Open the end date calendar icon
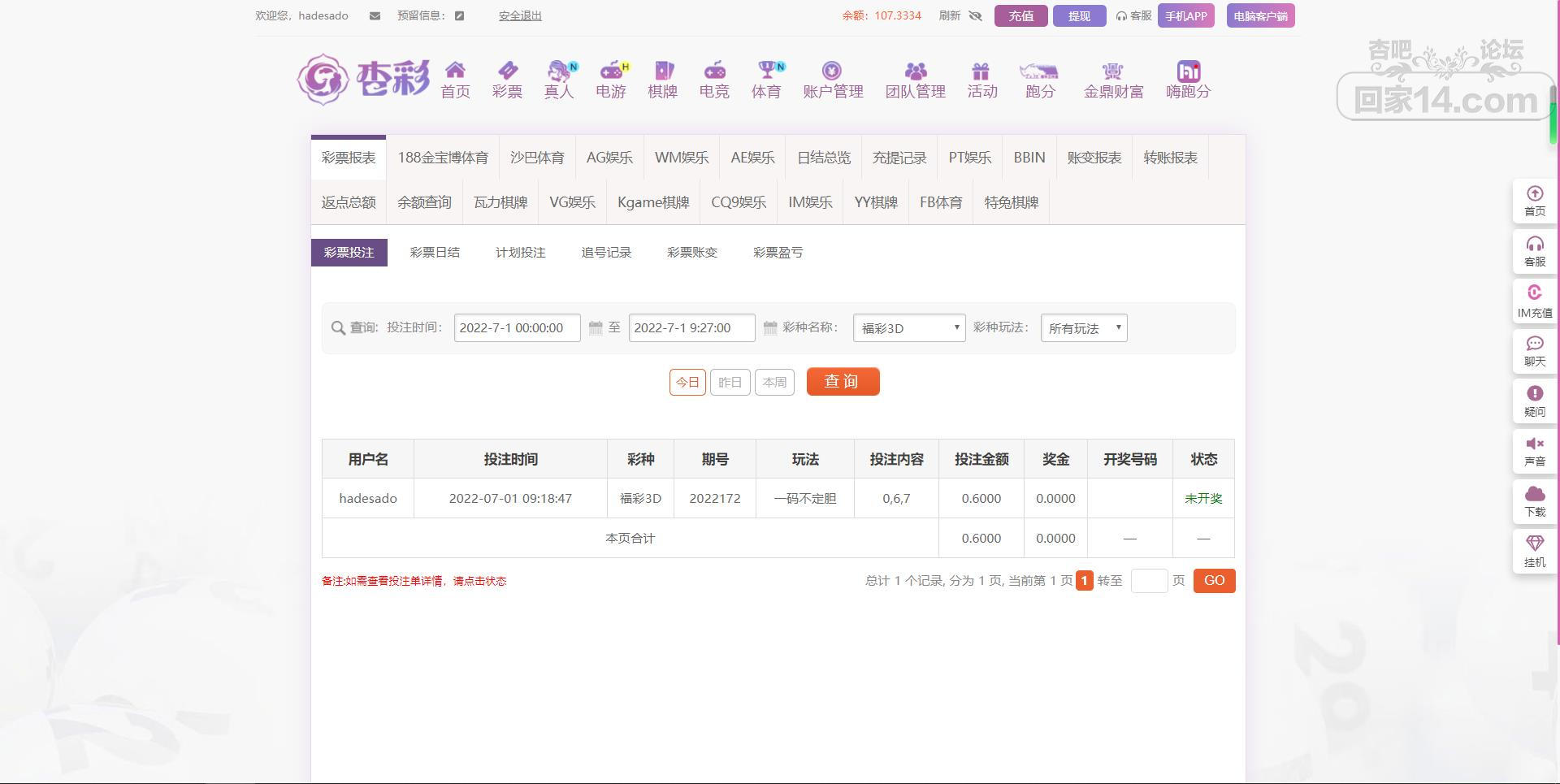The width and height of the screenshot is (1560, 784). [x=770, y=328]
